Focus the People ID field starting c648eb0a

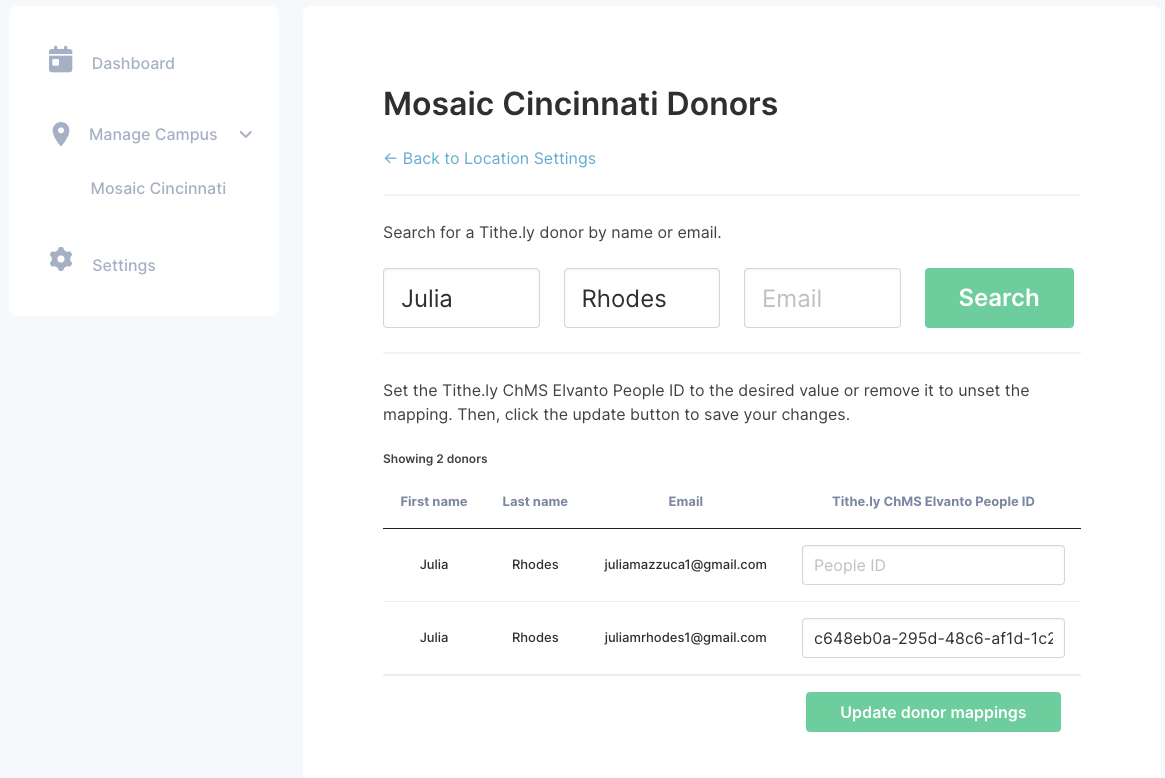click(x=933, y=638)
